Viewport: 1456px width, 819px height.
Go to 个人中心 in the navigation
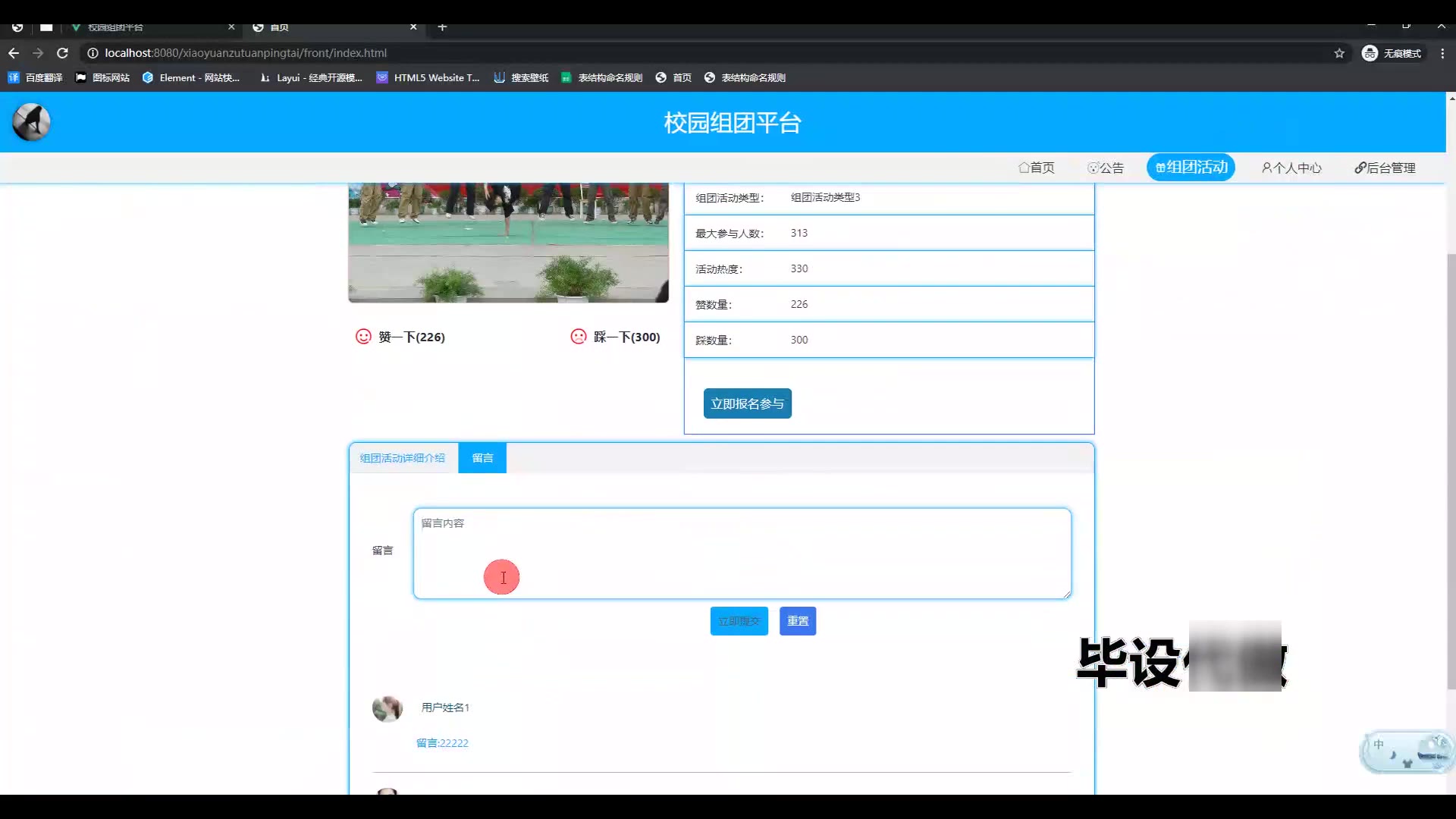(x=1291, y=168)
